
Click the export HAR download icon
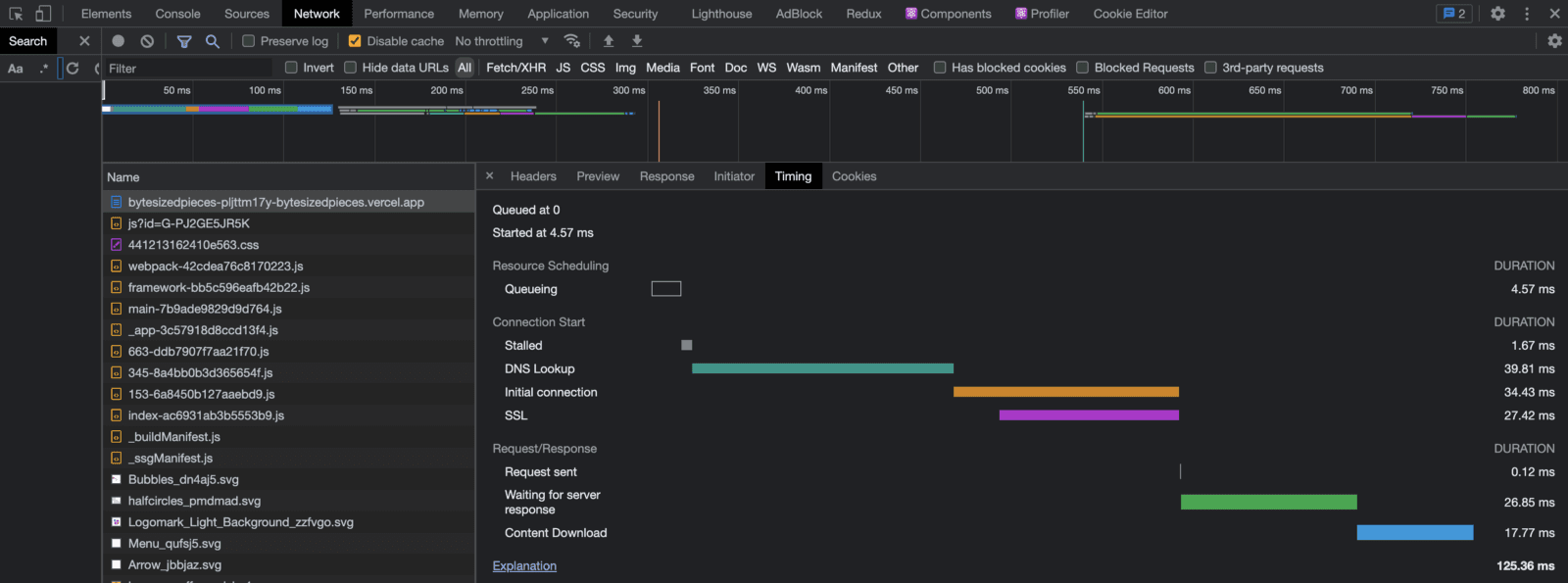(x=637, y=41)
